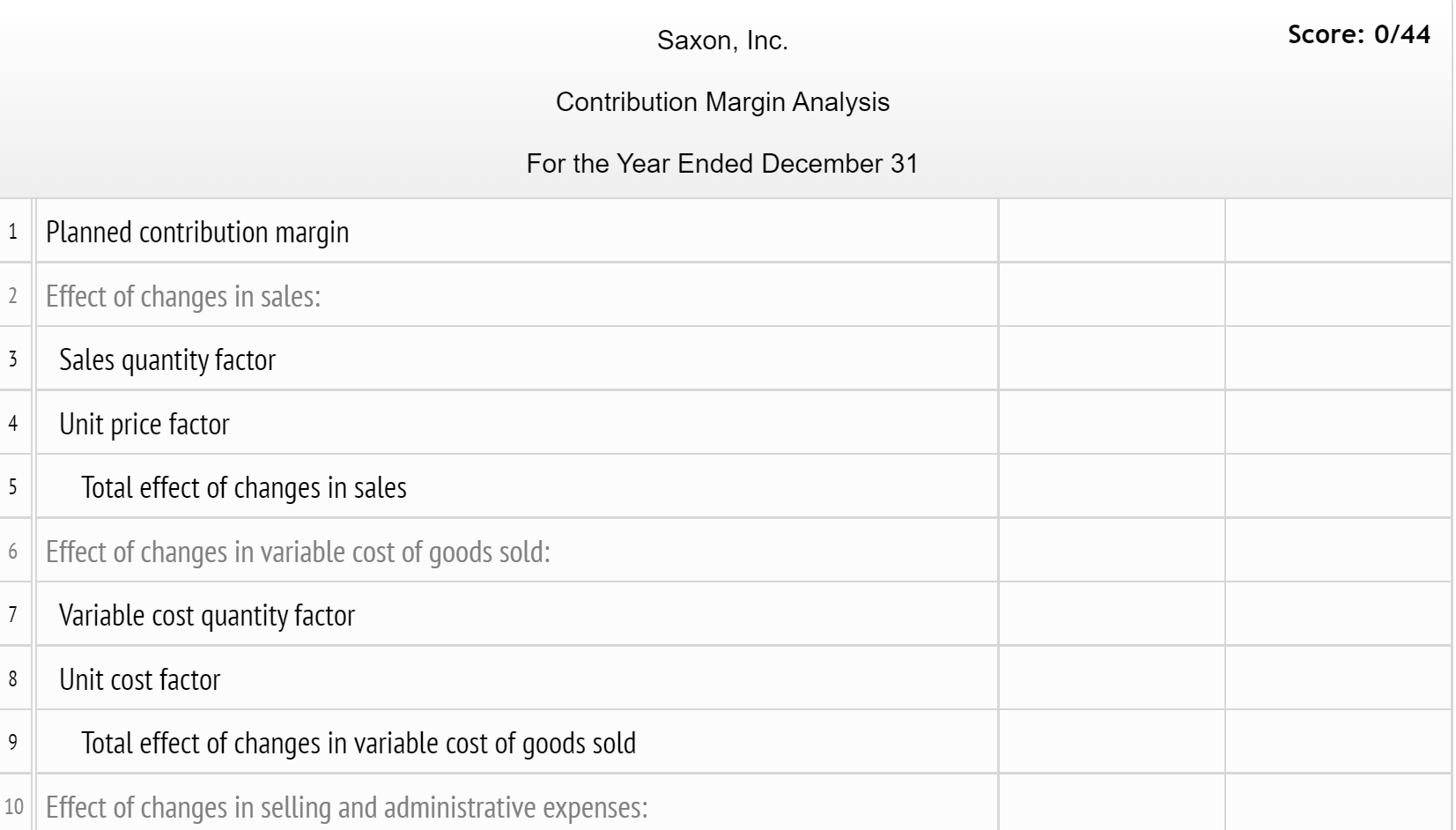
Task: Click the amount cell beside Planned contribution margin
Action: [x=1112, y=232]
